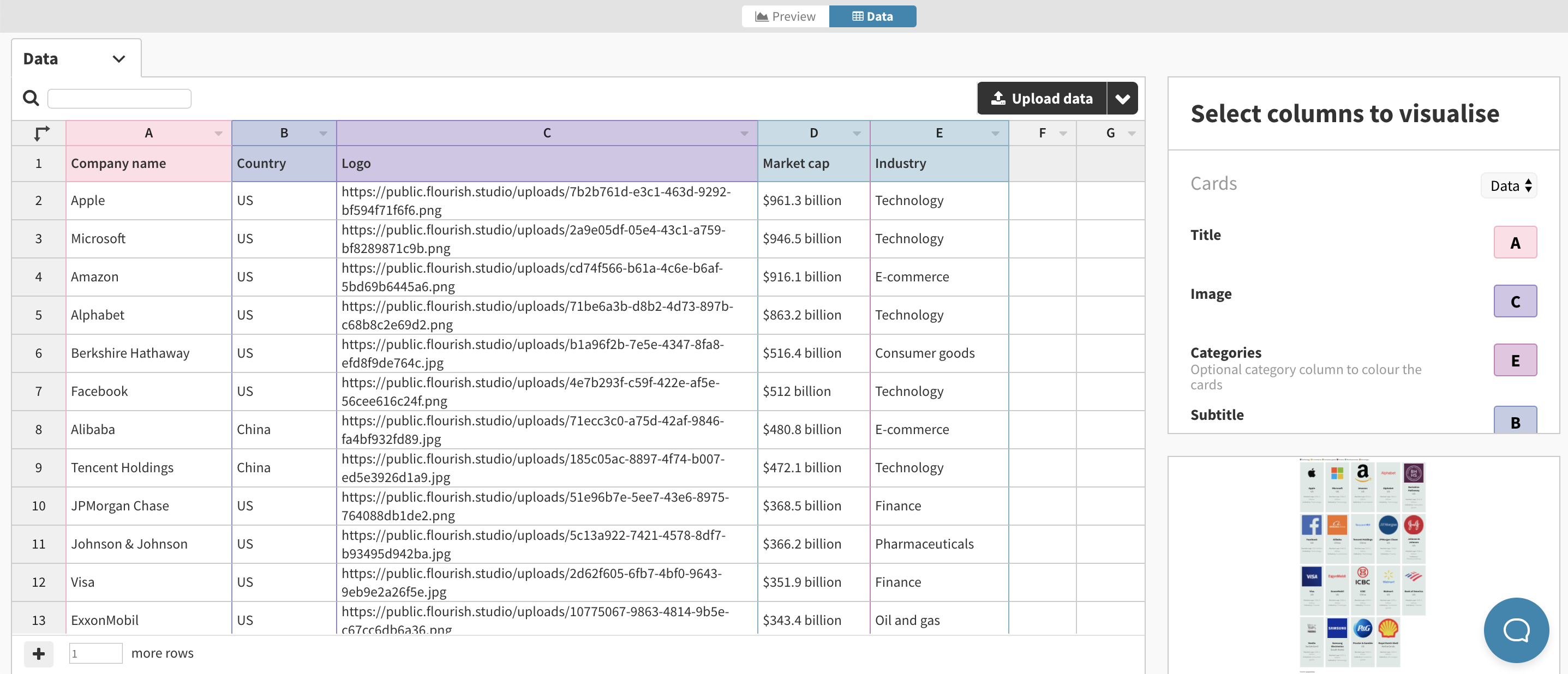Image resolution: width=1568 pixels, height=674 pixels.
Task: Focus the data search field
Action: (119, 99)
